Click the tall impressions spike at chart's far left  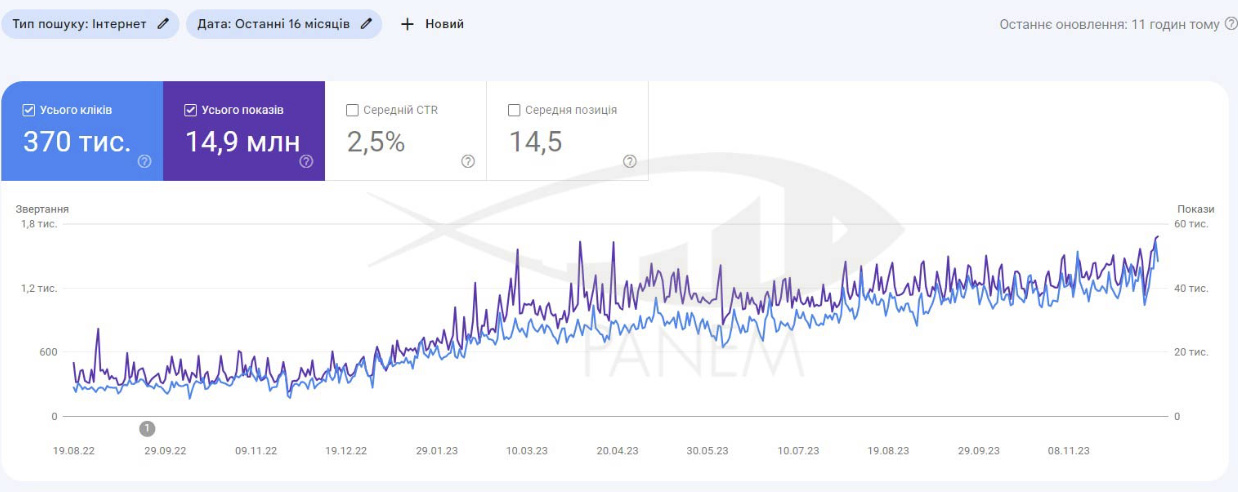point(98,330)
